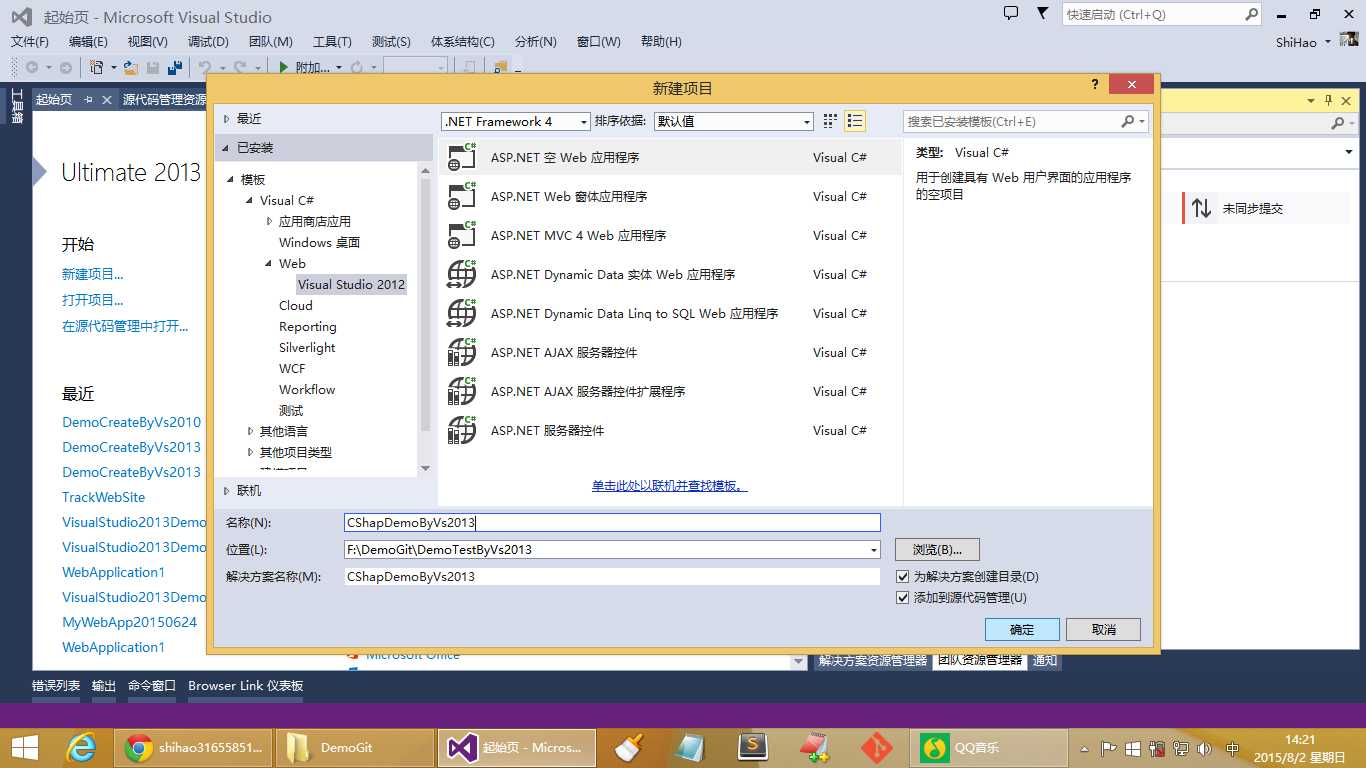Open Sublime Text from taskbar
This screenshot has width=1366, height=768.
click(752, 747)
